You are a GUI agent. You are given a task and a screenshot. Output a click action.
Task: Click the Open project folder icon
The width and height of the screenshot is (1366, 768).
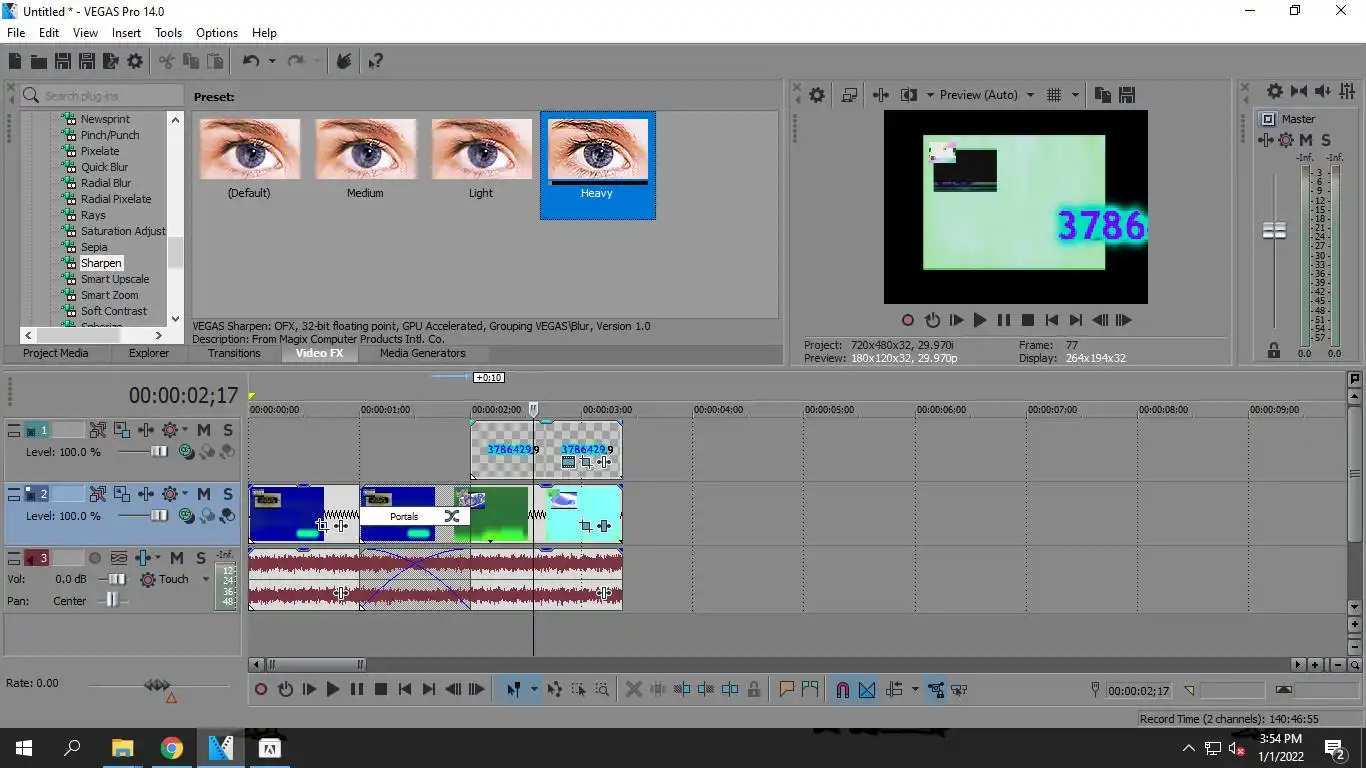tap(39, 62)
